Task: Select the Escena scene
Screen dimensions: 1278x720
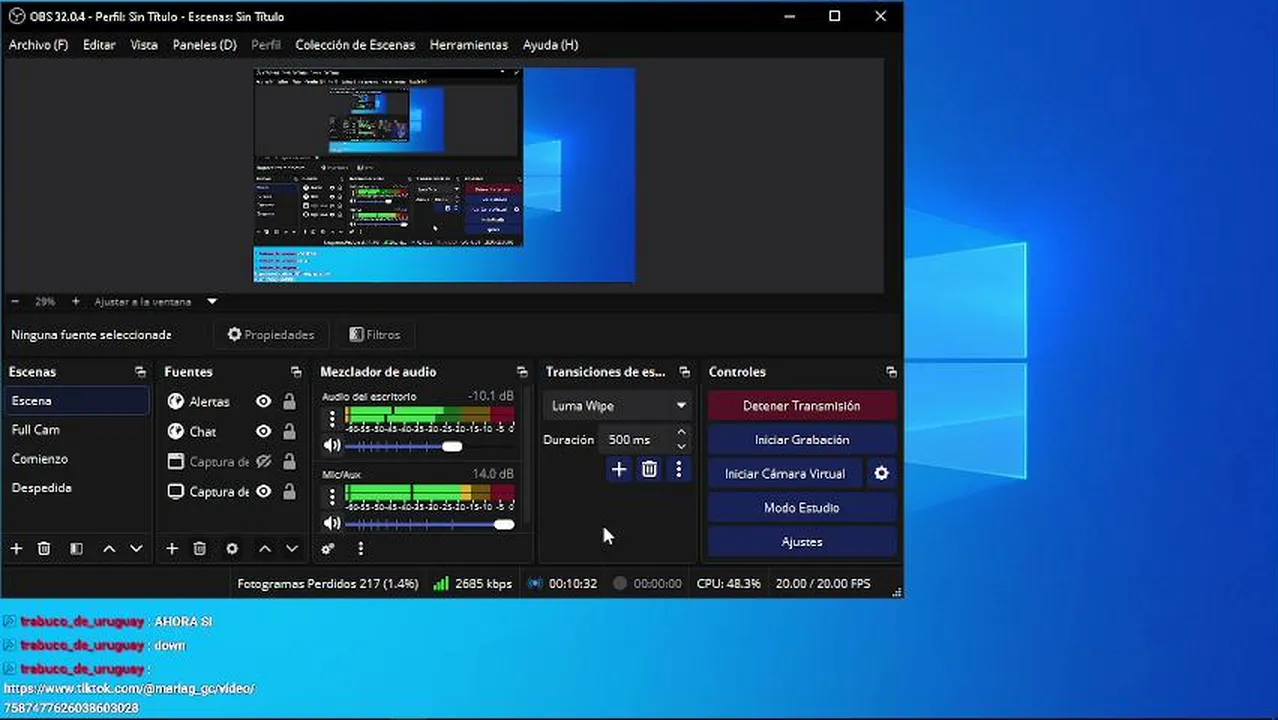Action: pos(76,401)
